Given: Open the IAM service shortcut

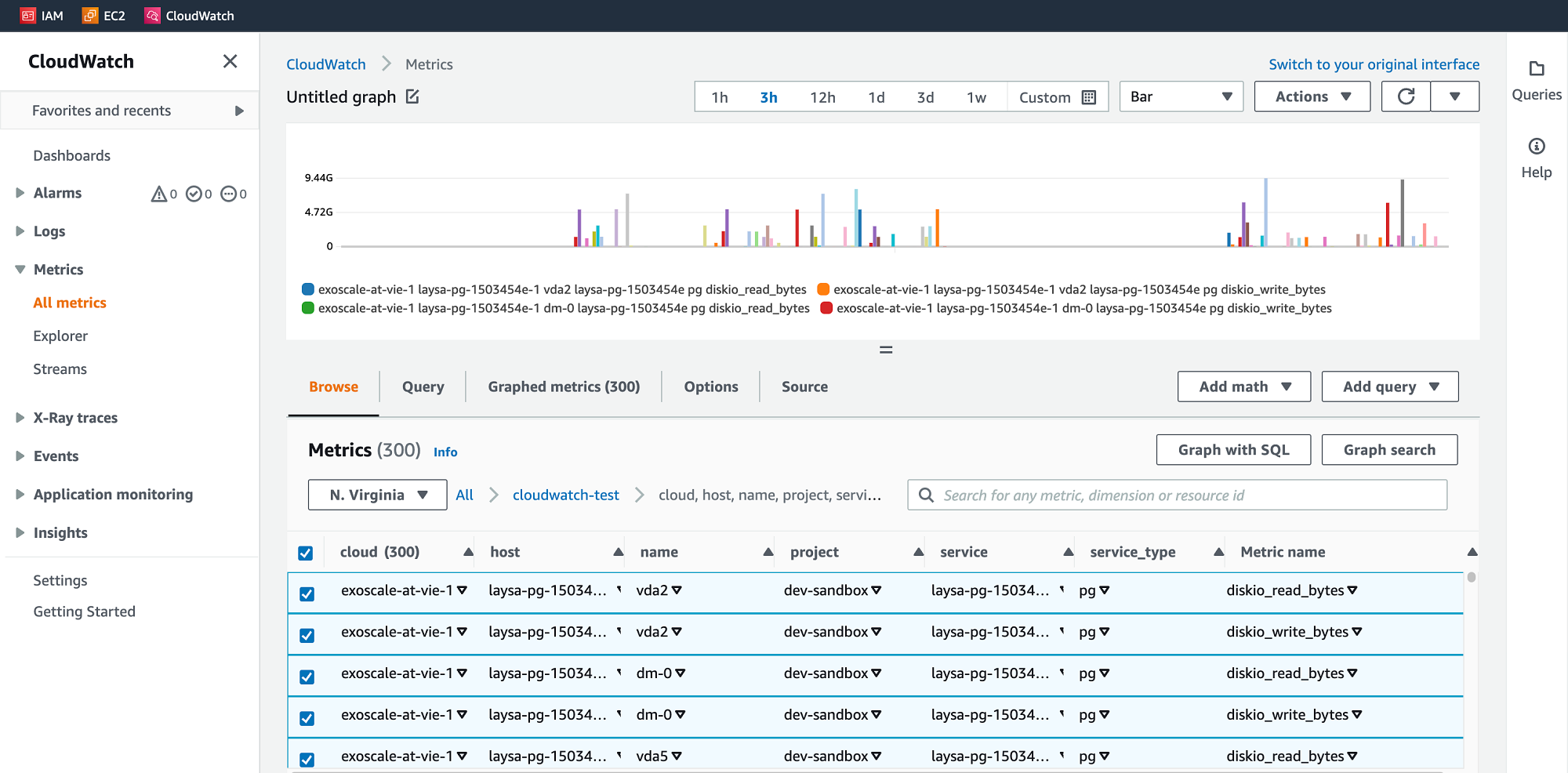Looking at the screenshot, I should [42, 16].
